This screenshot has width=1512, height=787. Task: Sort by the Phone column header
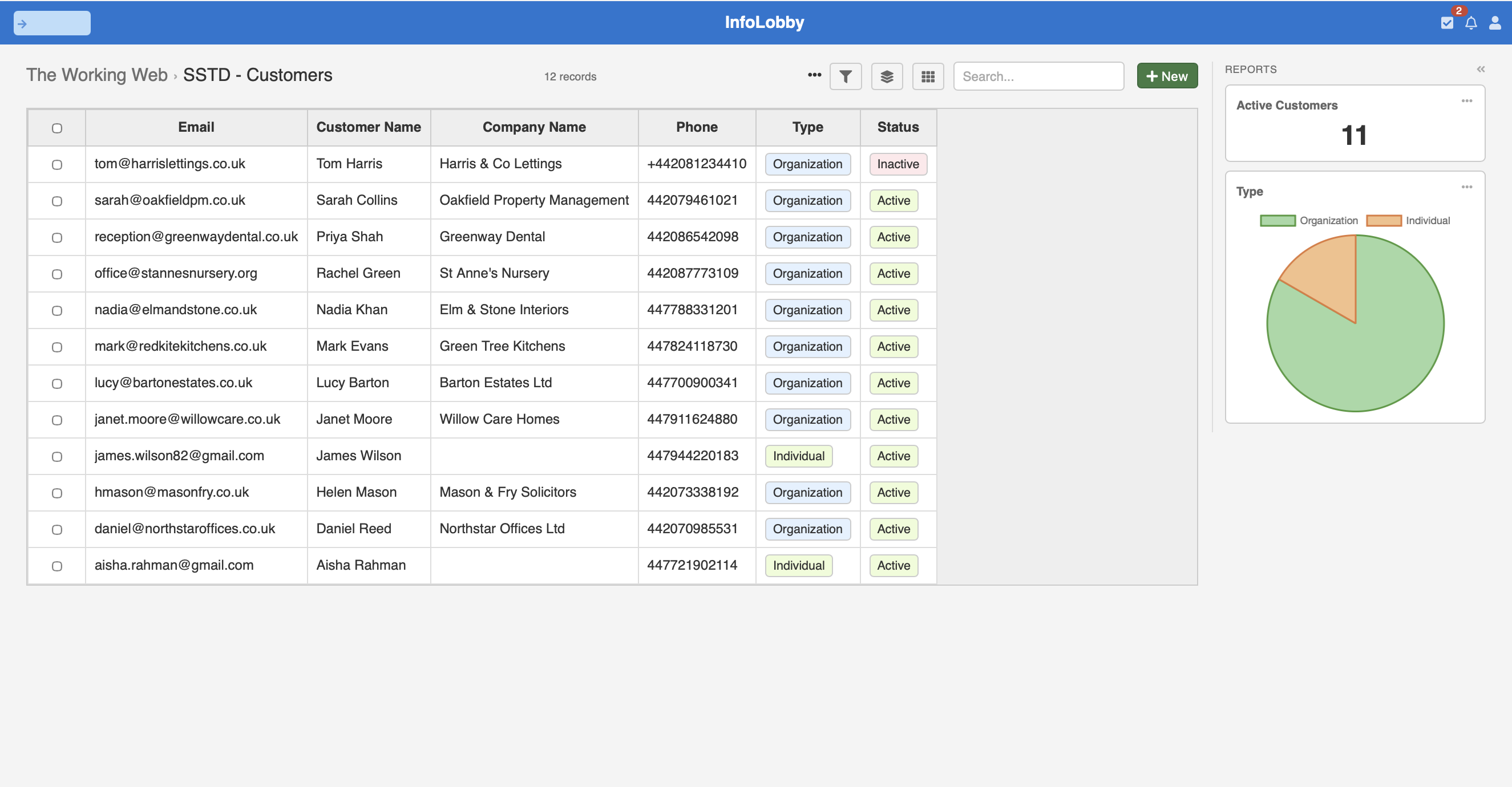tap(696, 127)
